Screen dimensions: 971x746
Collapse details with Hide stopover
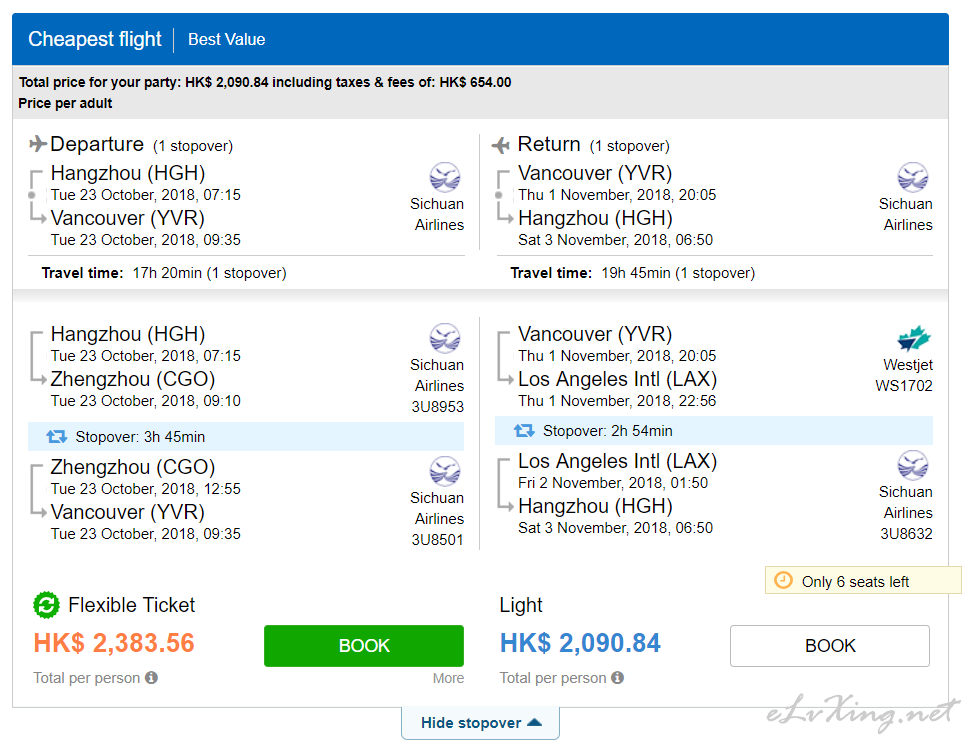pyautogui.click(x=481, y=722)
